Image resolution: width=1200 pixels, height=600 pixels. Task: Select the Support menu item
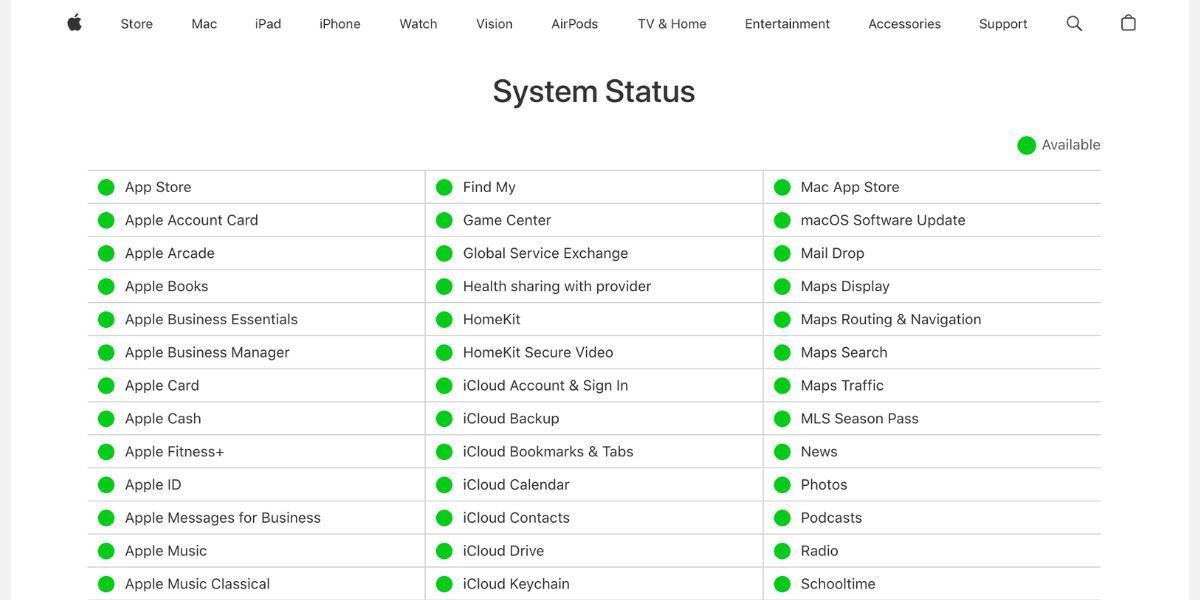1003,23
